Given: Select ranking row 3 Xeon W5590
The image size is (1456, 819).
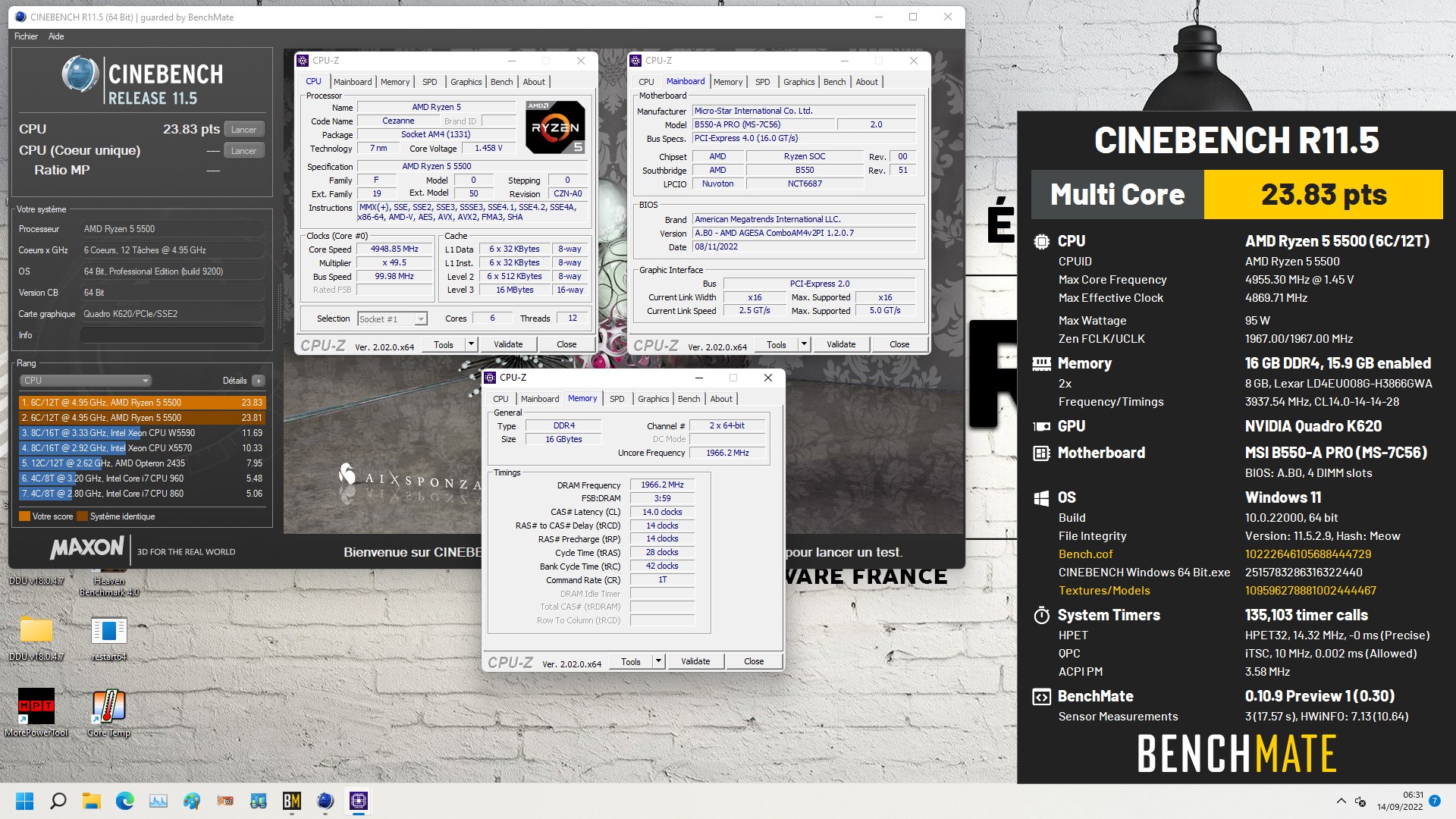Looking at the screenshot, I should tap(142, 433).
